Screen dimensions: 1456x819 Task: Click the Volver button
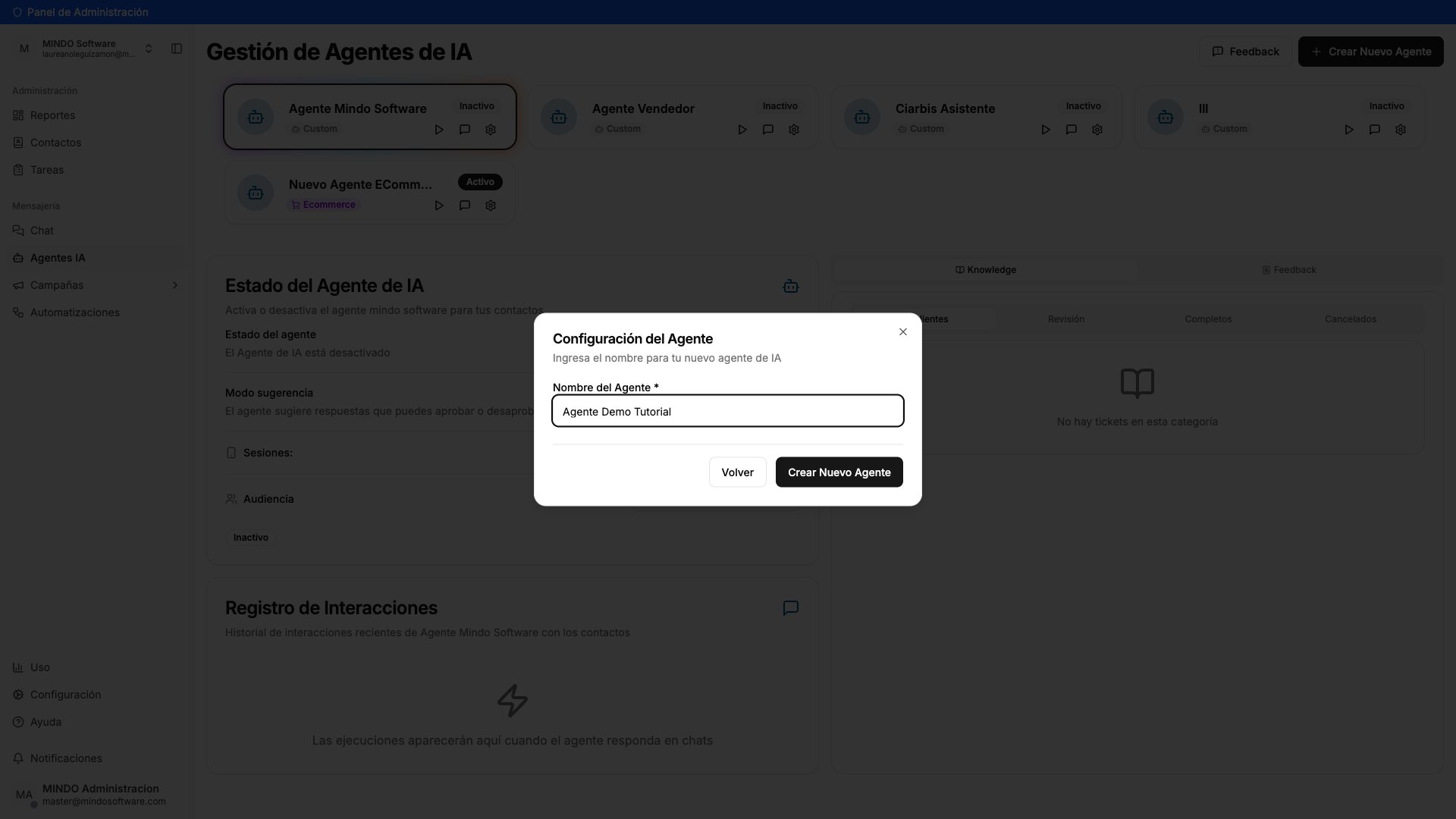[x=737, y=472]
